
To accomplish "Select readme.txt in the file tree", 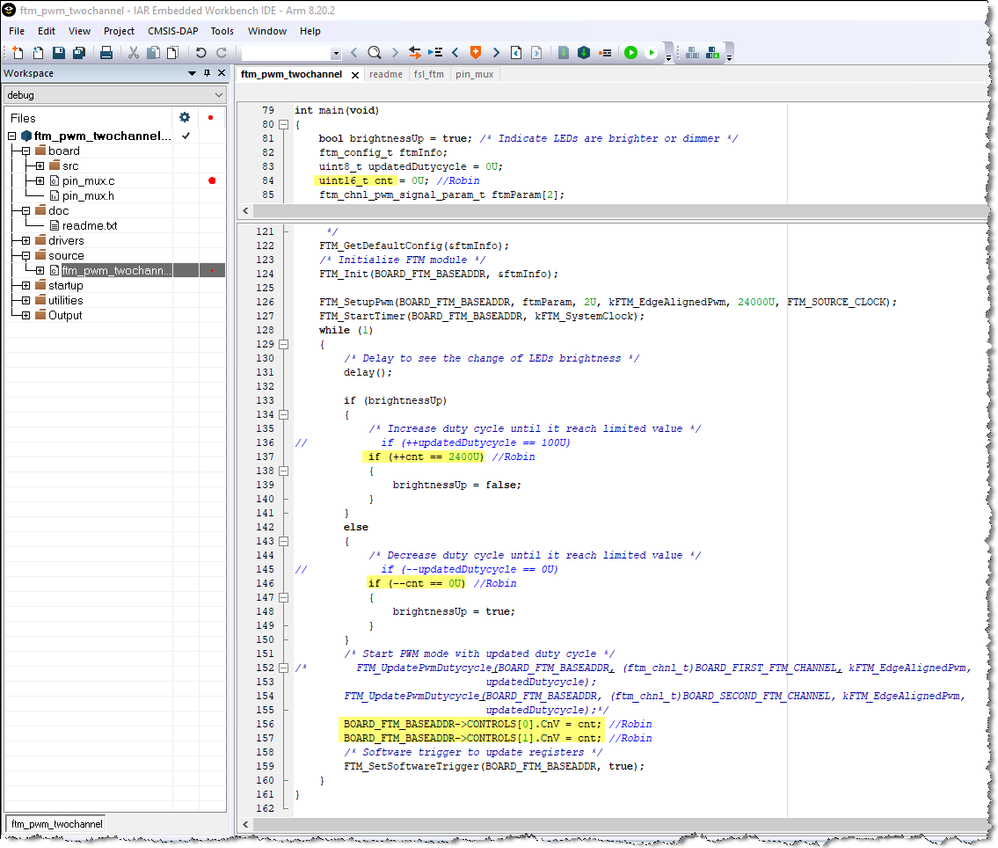I will pos(89,226).
